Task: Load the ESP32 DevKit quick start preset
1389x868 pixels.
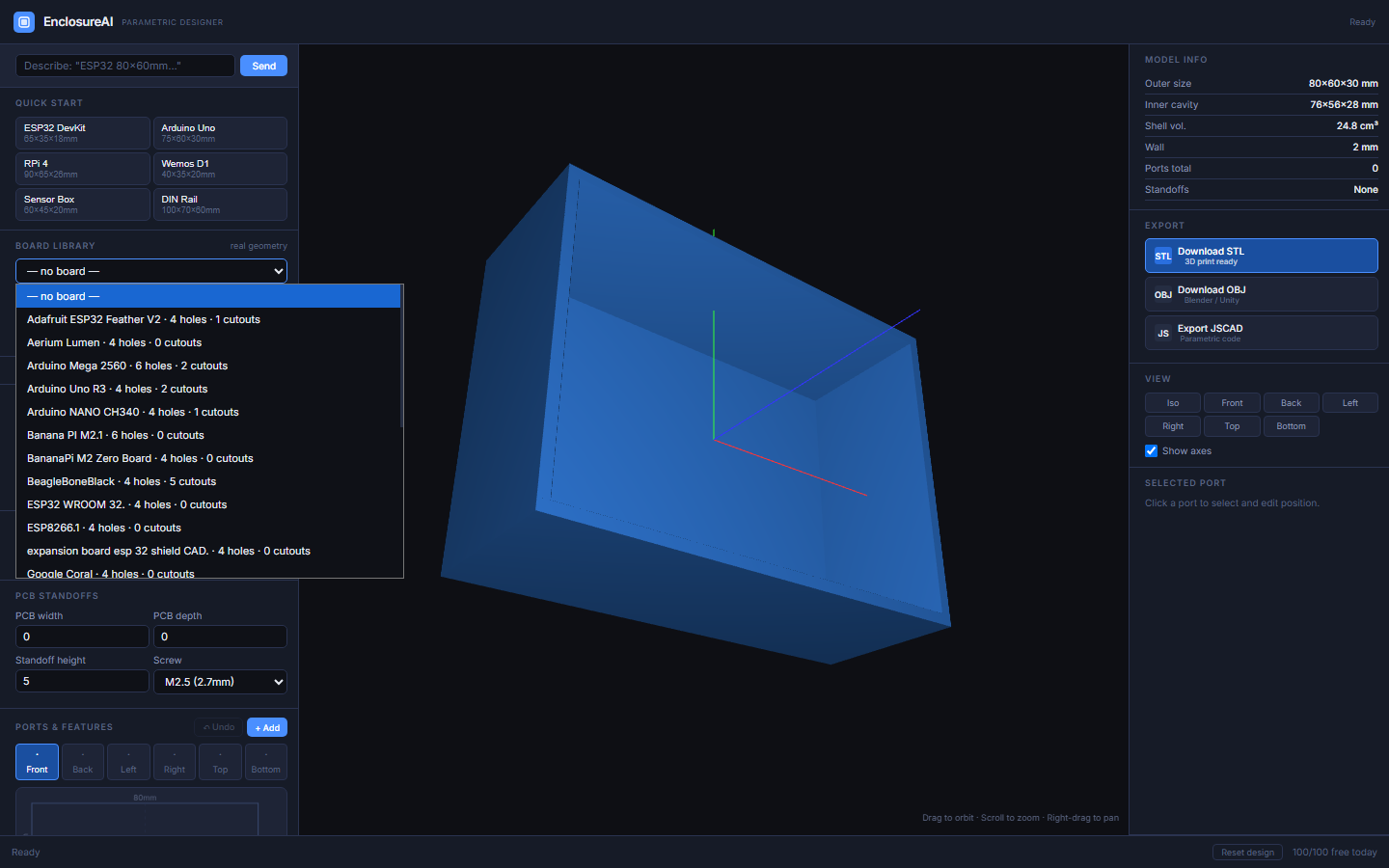Action: tap(83, 133)
